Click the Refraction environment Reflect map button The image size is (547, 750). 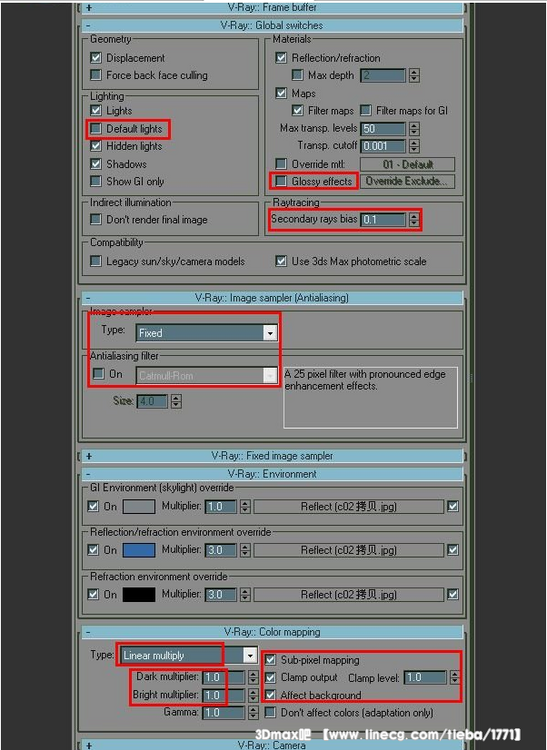click(x=349, y=595)
